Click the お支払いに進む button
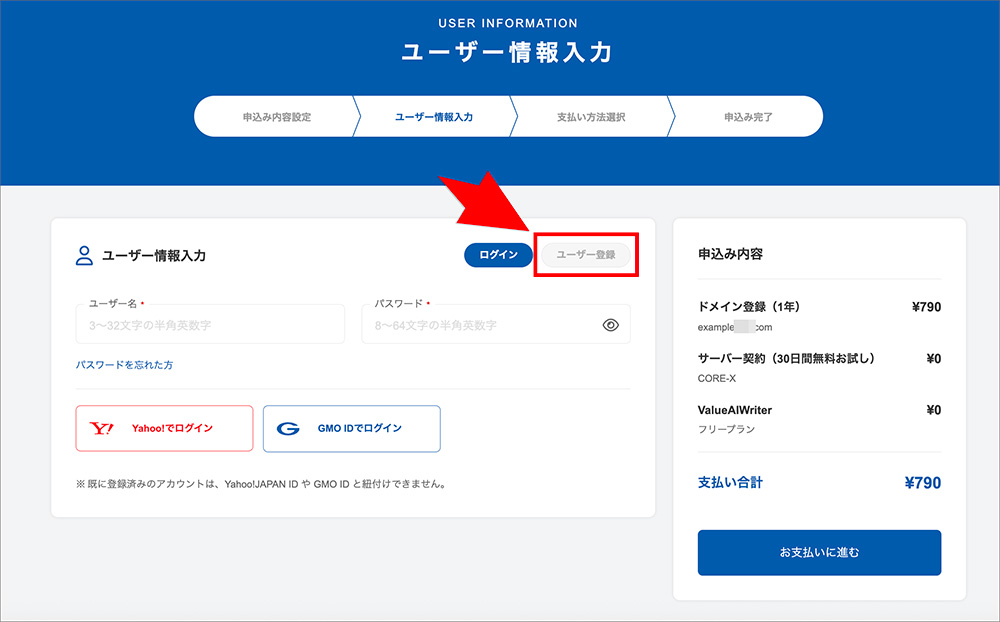 (x=819, y=552)
